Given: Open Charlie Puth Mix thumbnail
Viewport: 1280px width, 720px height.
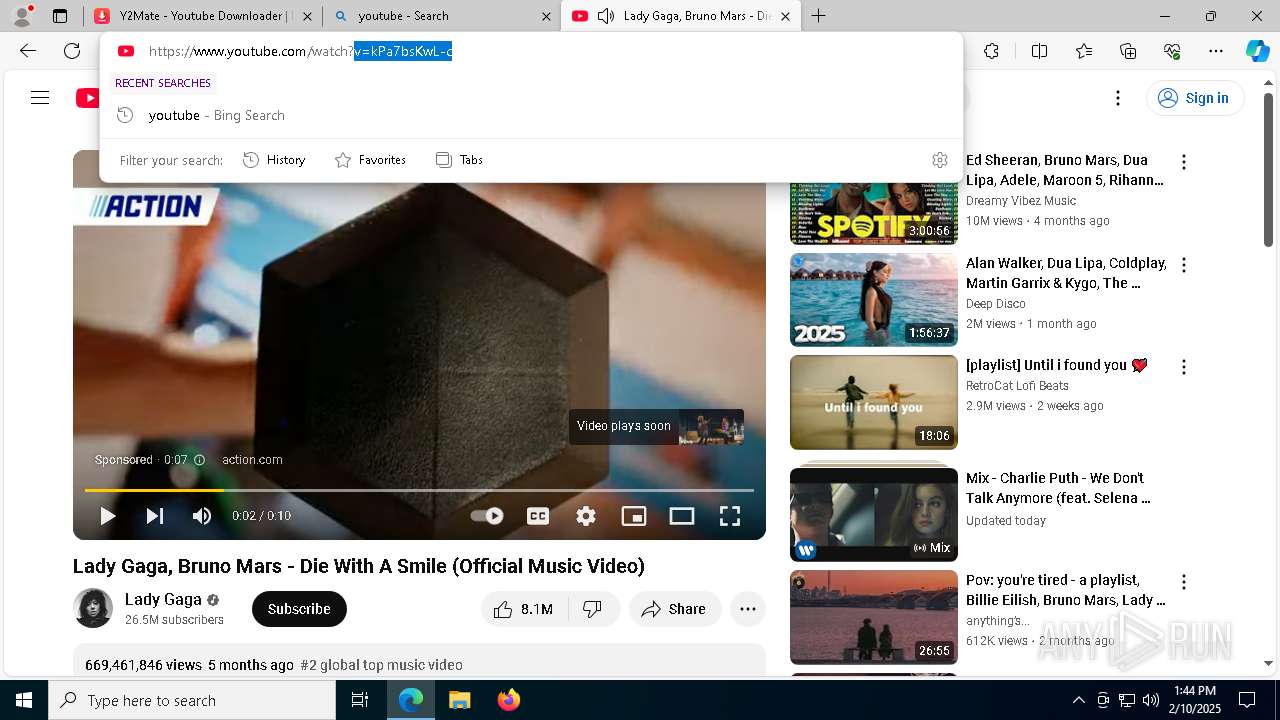Looking at the screenshot, I should 874,514.
